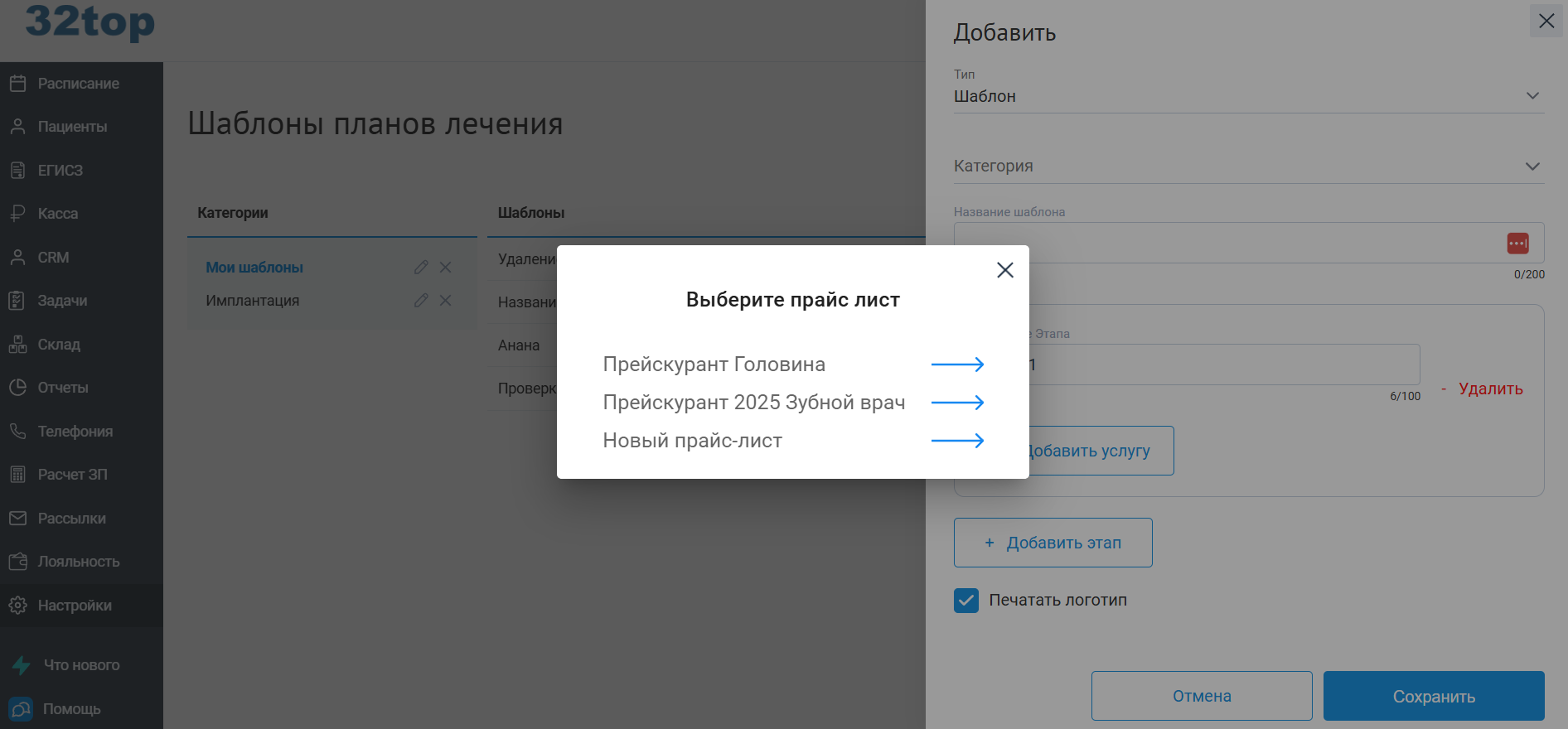Click the red template icon in Название шаблона field
Image resolution: width=1568 pixels, height=729 pixels.
tap(1519, 243)
